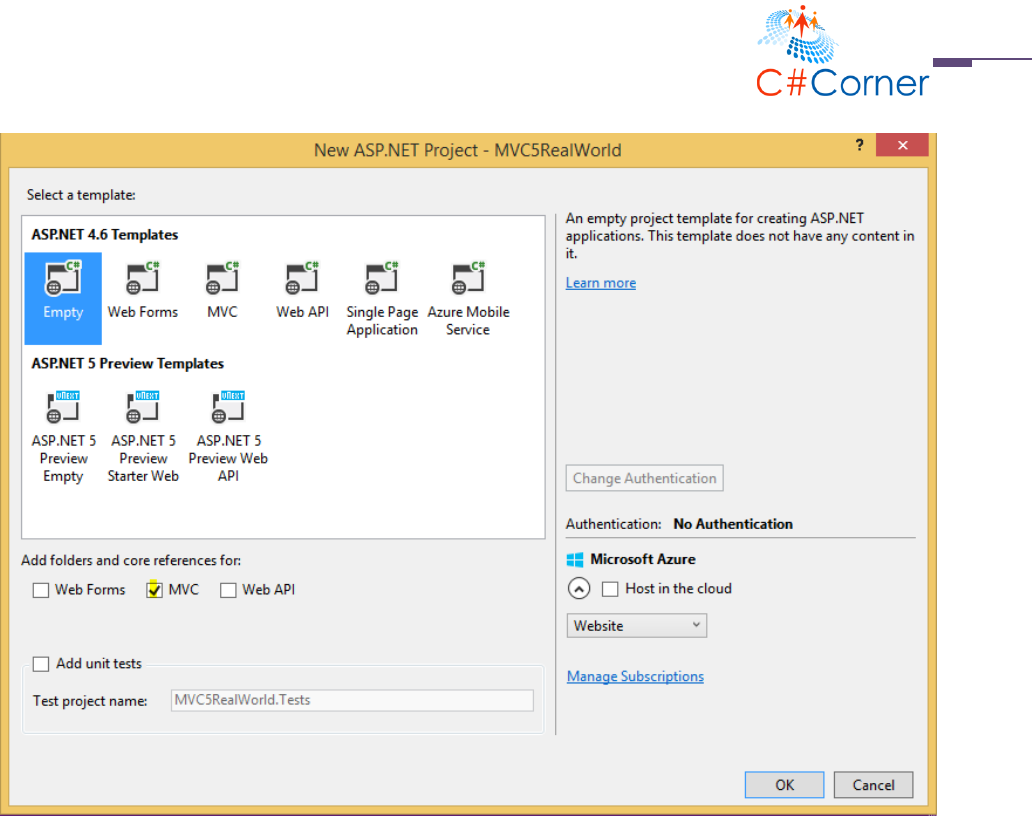Choose Single Page Application template
This screenshot has height=816, width=1032.
tap(382, 299)
